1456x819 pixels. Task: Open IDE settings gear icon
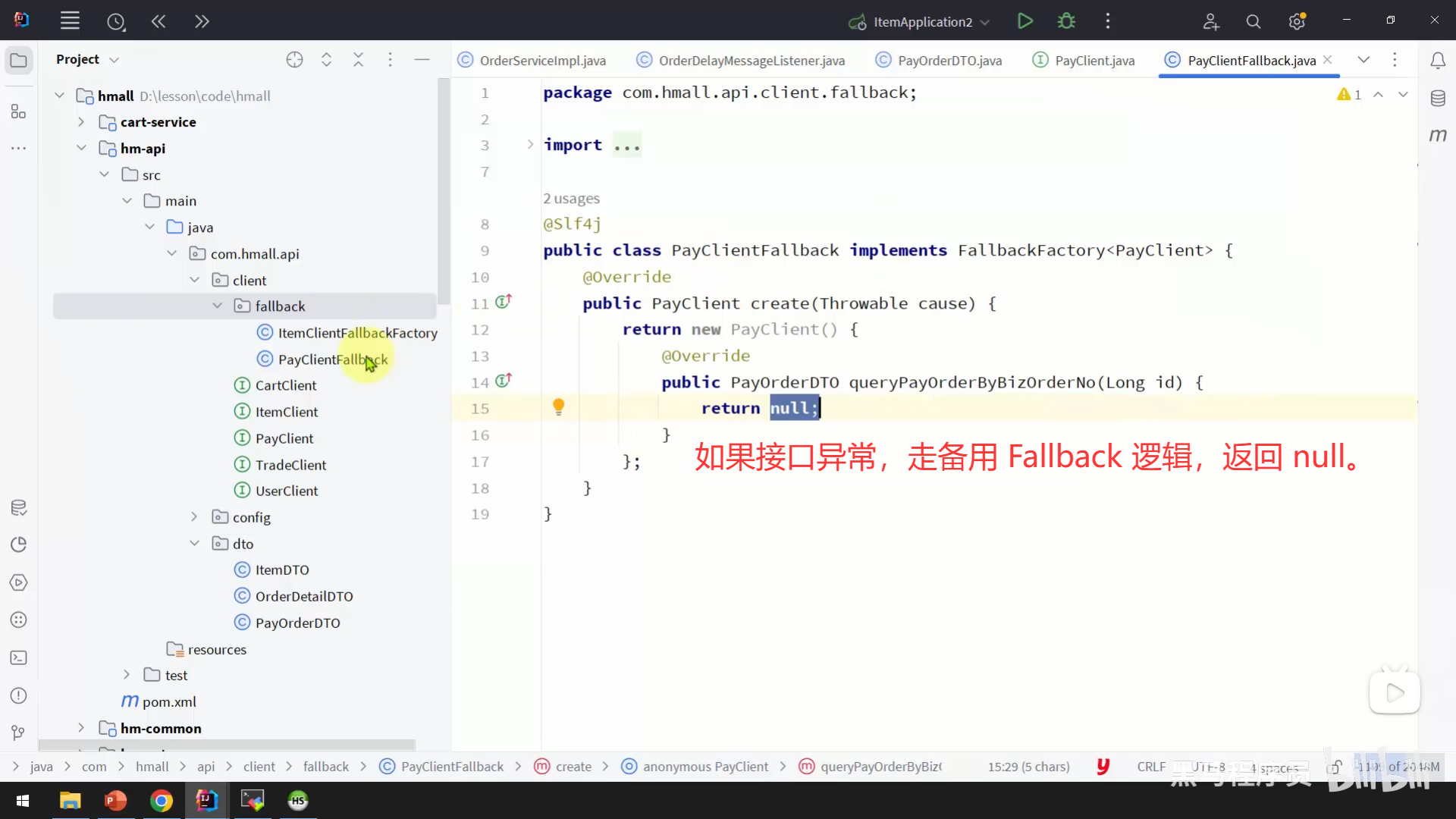pos(1297,21)
